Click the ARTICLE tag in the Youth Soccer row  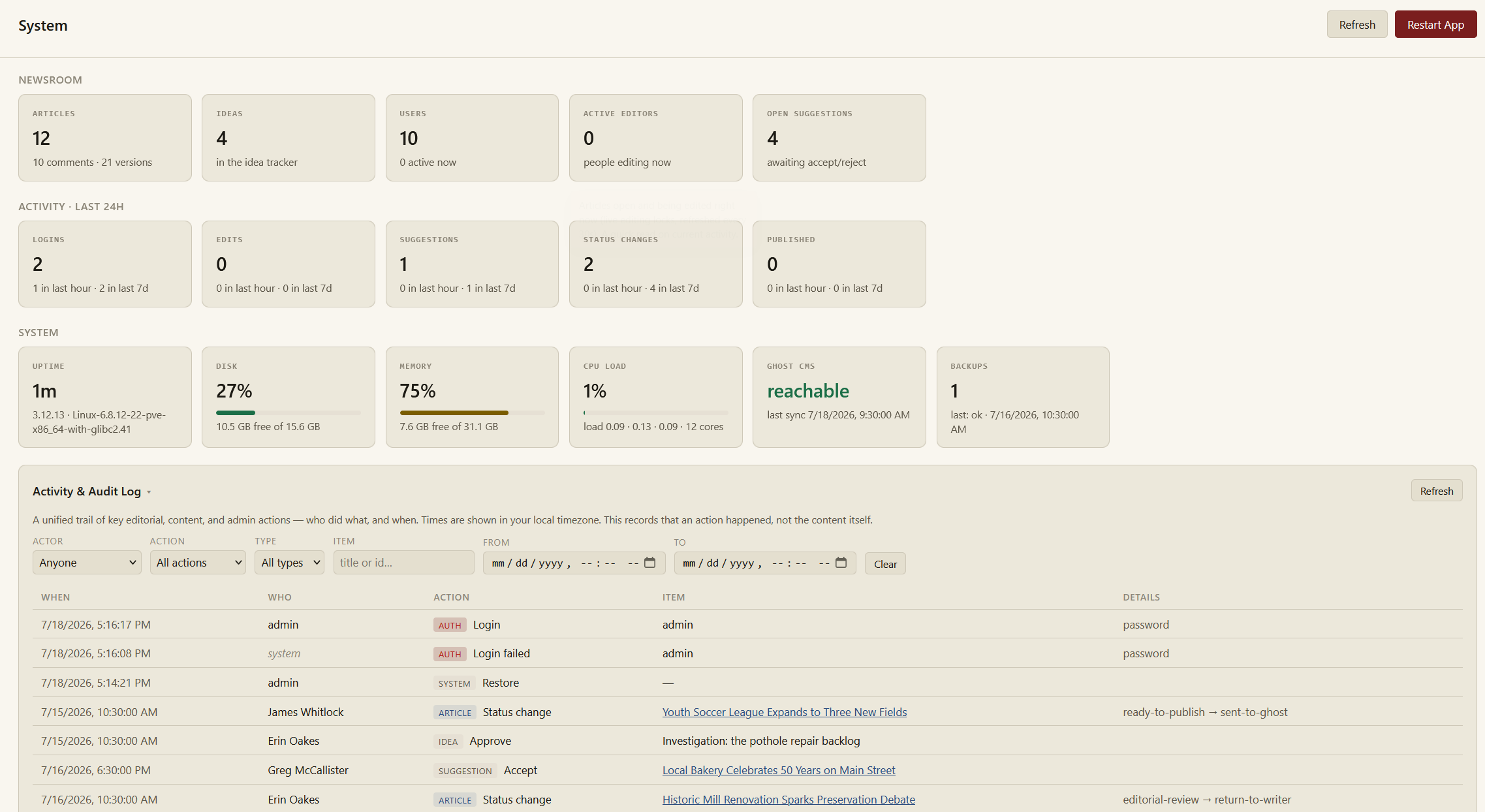455,713
